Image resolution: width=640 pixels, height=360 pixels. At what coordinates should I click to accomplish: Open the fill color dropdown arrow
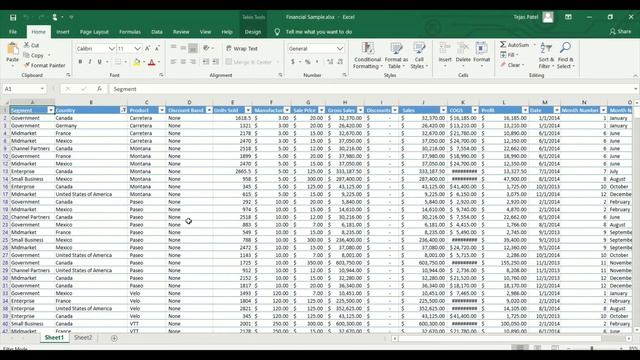(144, 62)
